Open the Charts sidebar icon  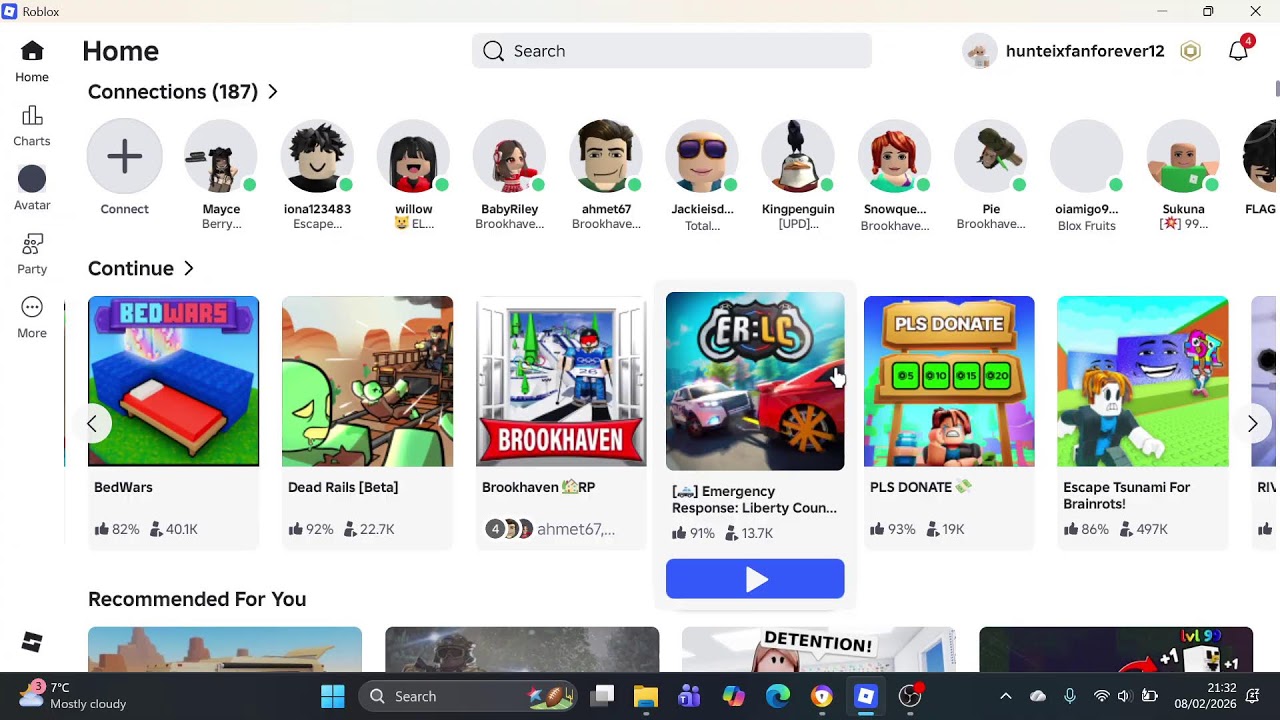pyautogui.click(x=32, y=115)
